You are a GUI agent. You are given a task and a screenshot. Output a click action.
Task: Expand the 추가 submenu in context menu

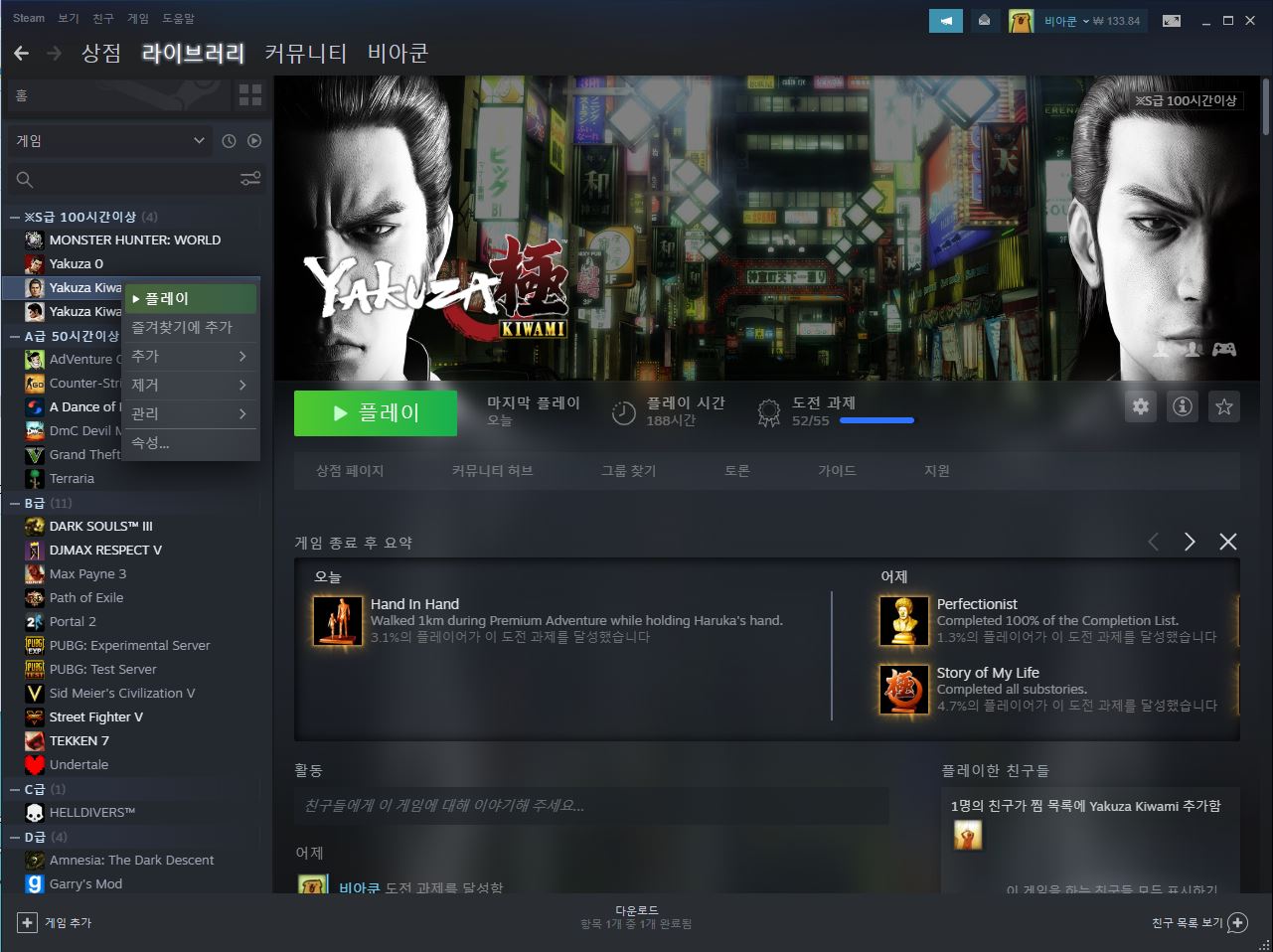[191, 356]
